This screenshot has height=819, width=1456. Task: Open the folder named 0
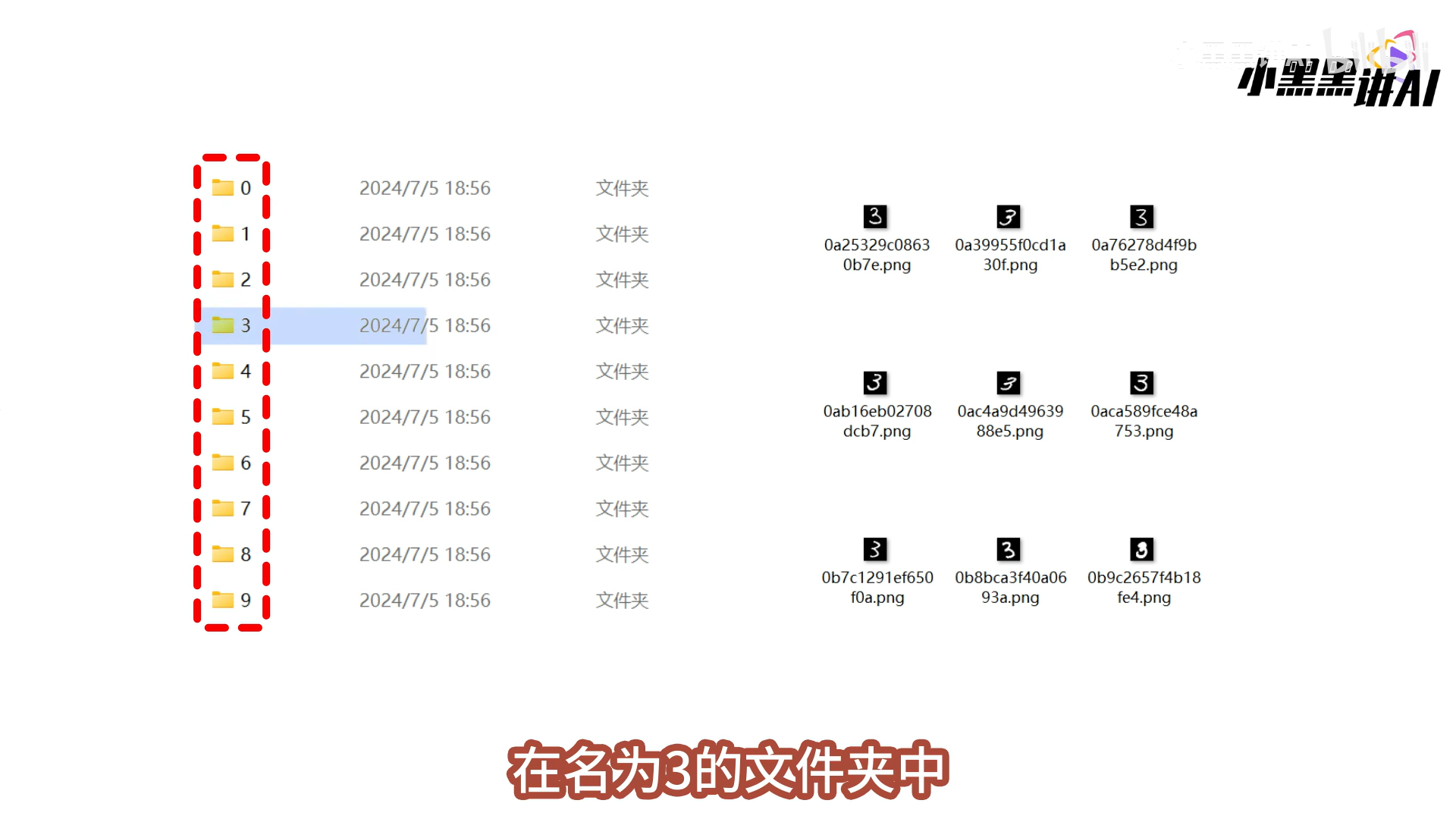pyautogui.click(x=223, y=187)
